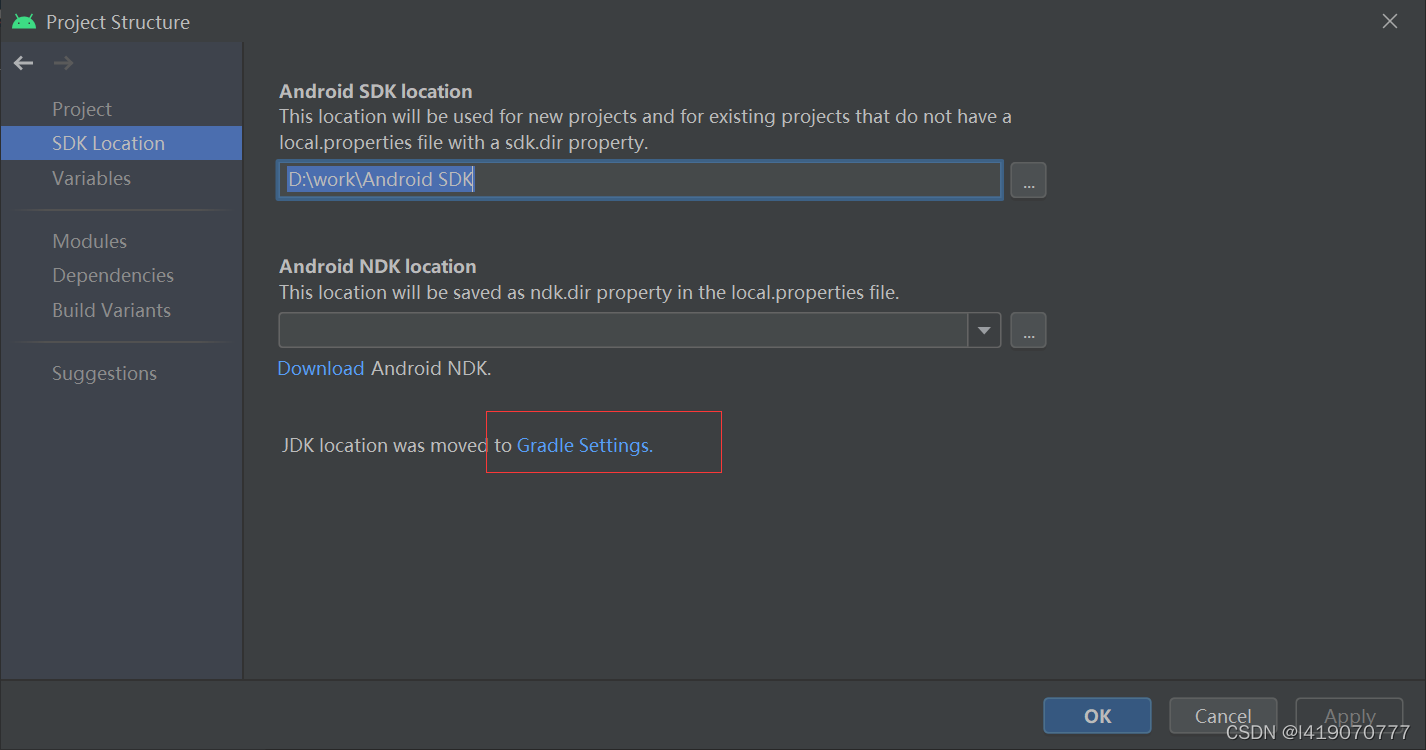Click the forward arrow navigation icon

click(63, 64)
